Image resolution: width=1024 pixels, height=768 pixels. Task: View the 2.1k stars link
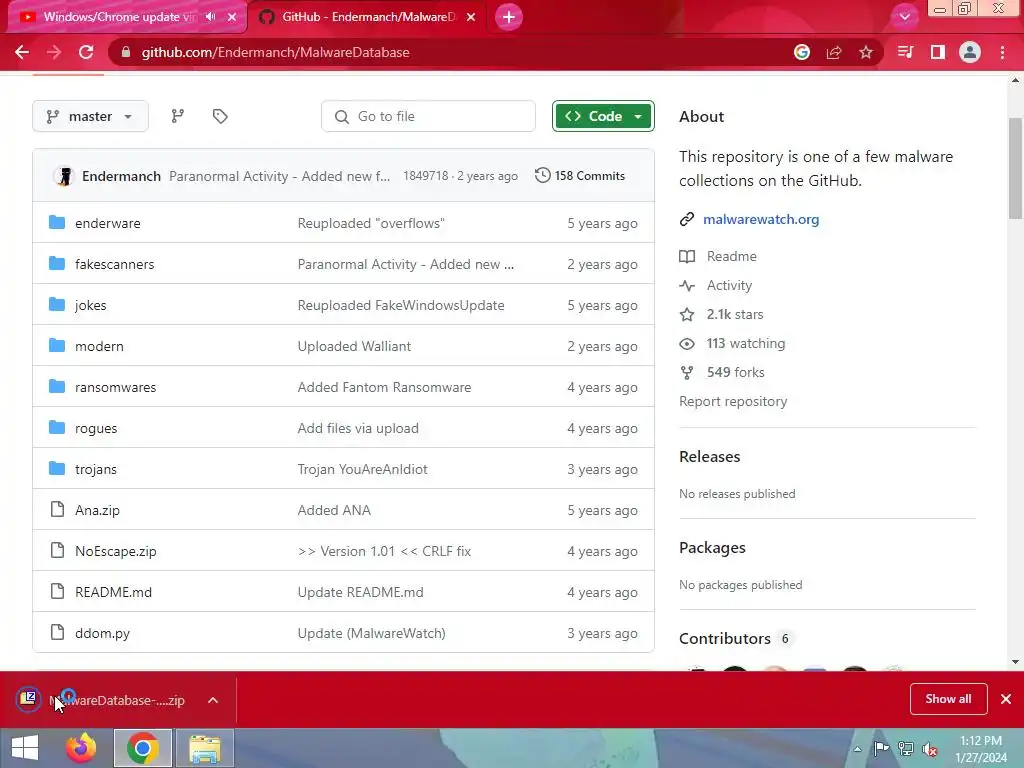pyautogui.click(x=735, y=314)
